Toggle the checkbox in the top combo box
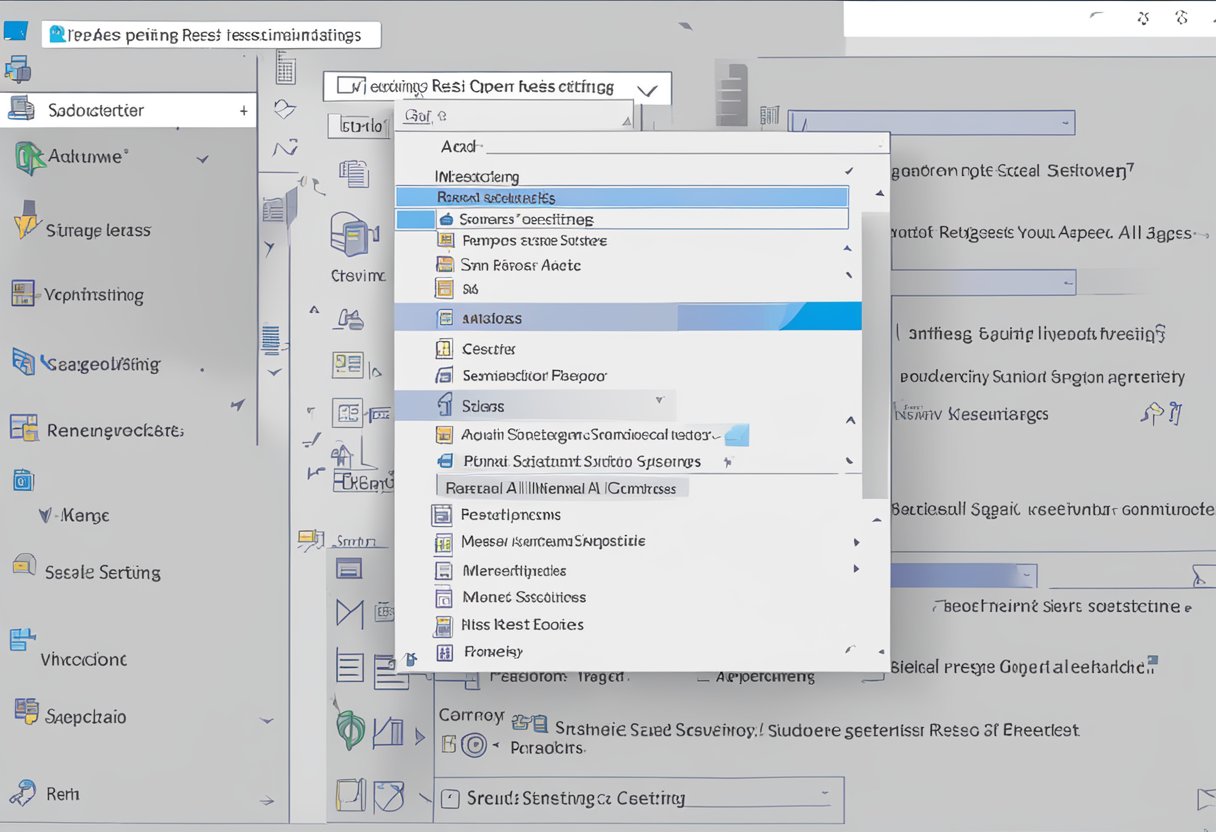The width and height of the screenshot is (1216, 832). (x=348, y=86)
